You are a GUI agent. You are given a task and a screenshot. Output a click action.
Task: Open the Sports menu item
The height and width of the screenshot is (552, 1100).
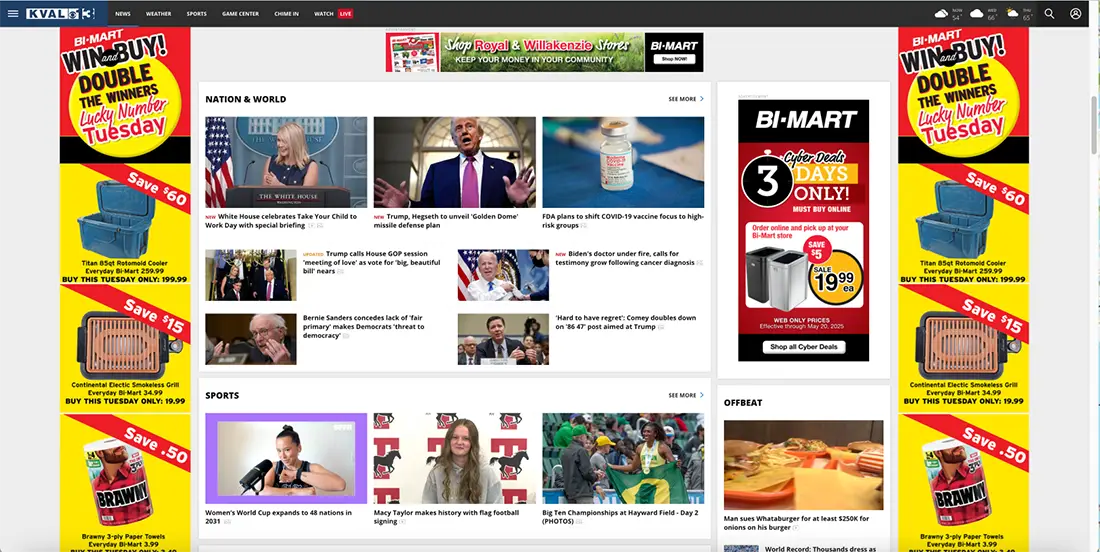(196, 13)
